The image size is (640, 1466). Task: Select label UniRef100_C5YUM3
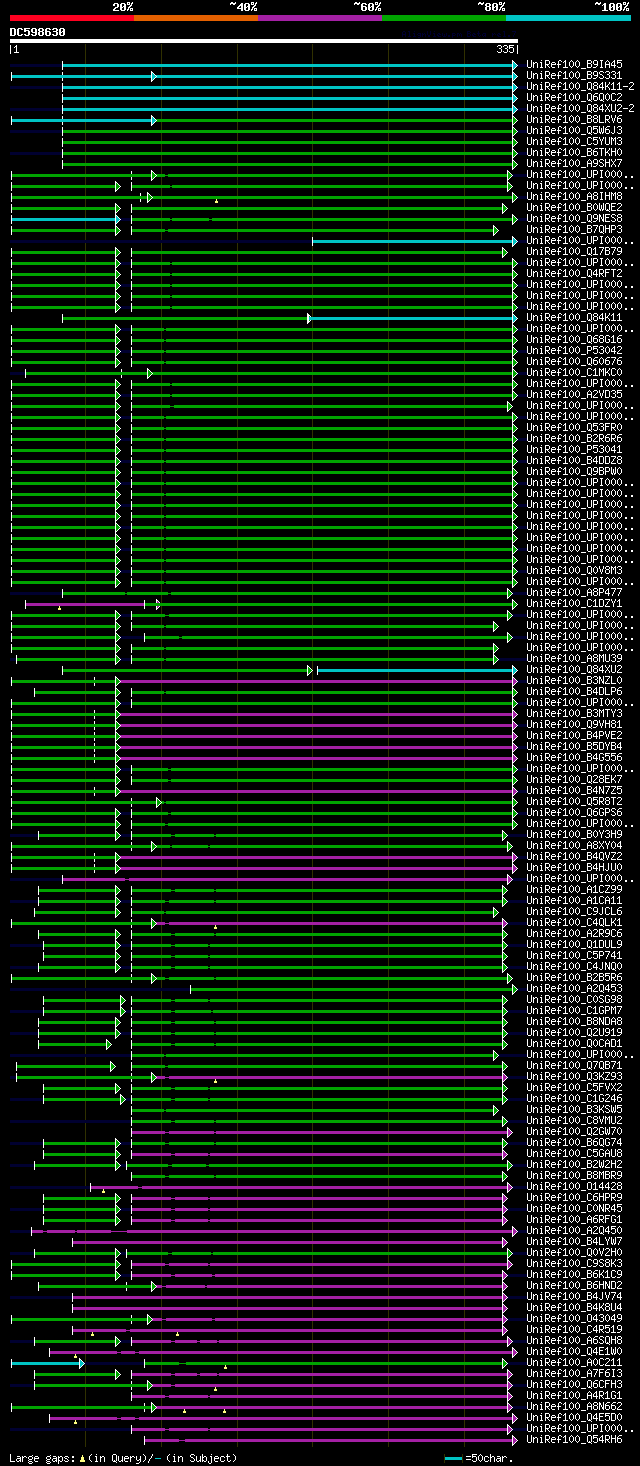point(574,141)
